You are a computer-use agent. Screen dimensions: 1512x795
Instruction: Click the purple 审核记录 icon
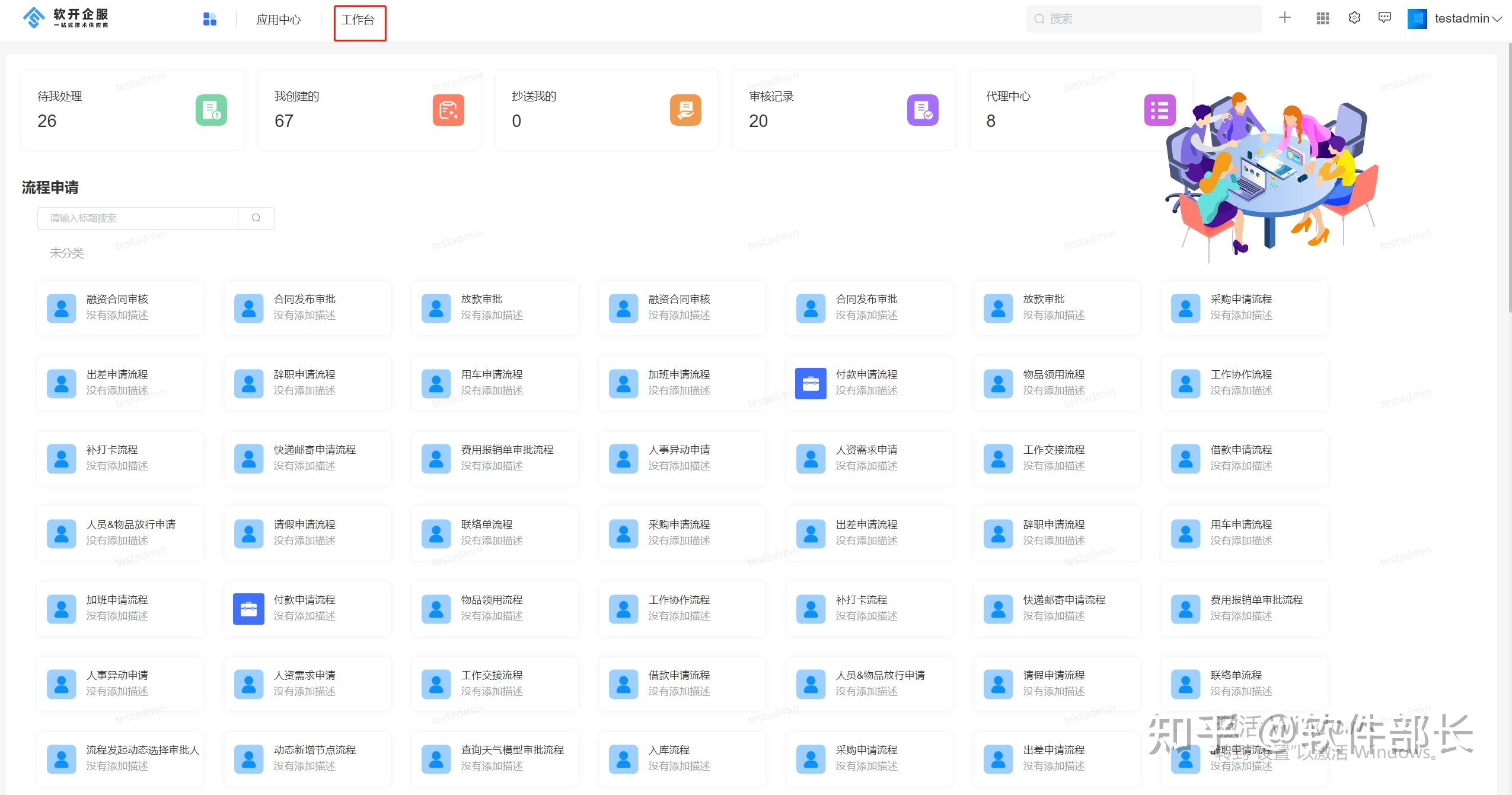click(923, 110)
